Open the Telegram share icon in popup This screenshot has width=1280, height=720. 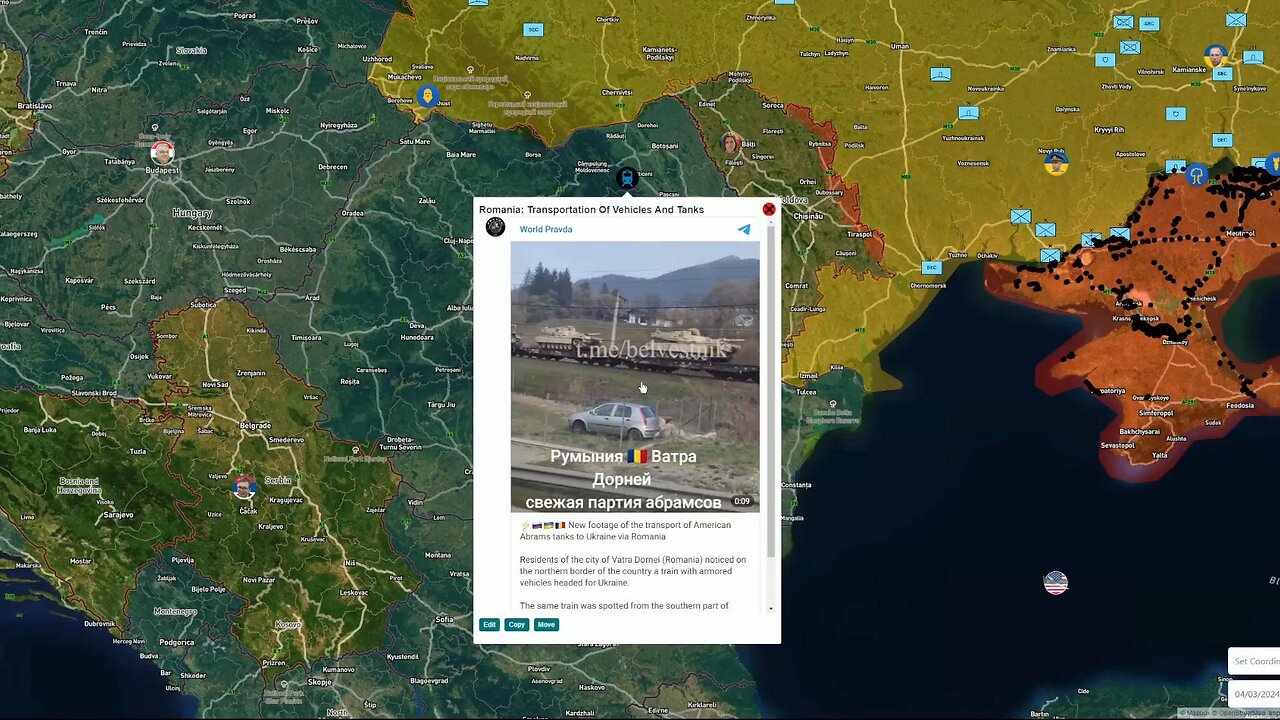click(744, 229)
